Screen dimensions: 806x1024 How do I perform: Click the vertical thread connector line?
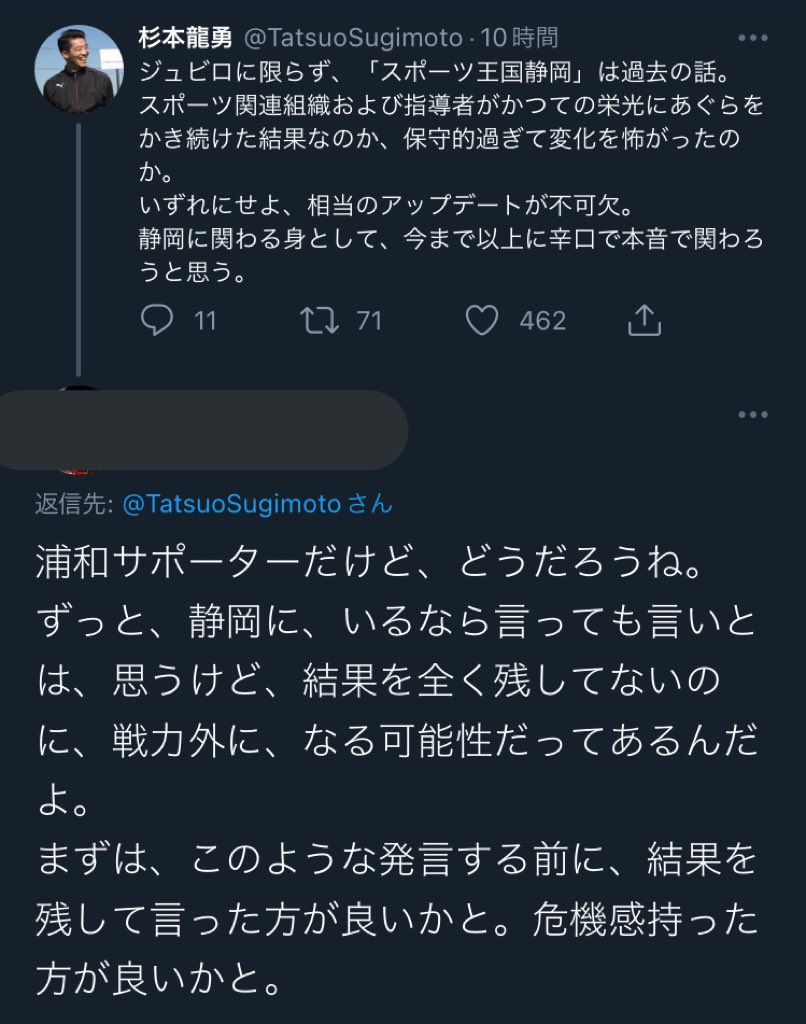(x=78, y=250)
